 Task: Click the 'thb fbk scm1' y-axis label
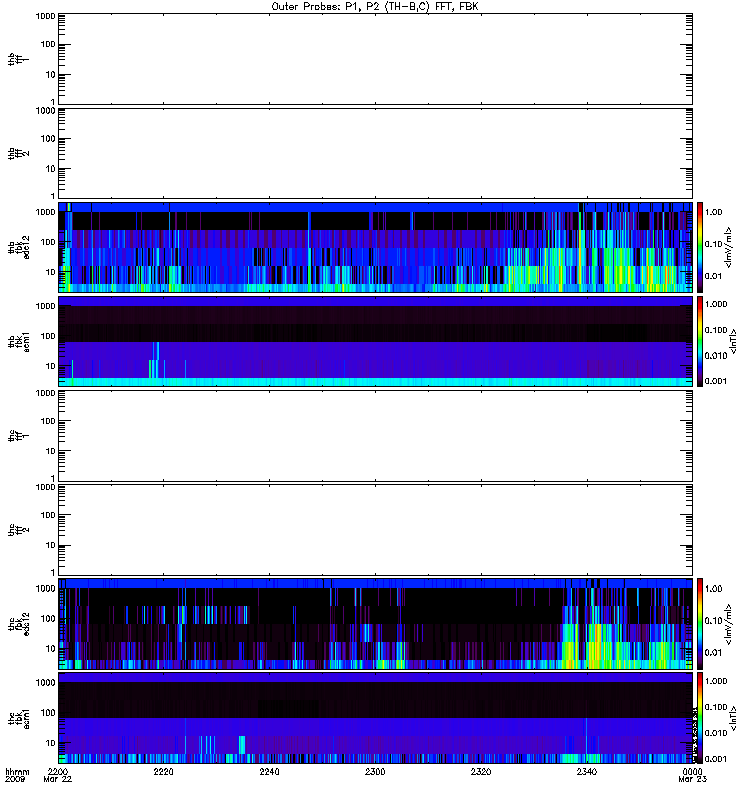[18, 341]
